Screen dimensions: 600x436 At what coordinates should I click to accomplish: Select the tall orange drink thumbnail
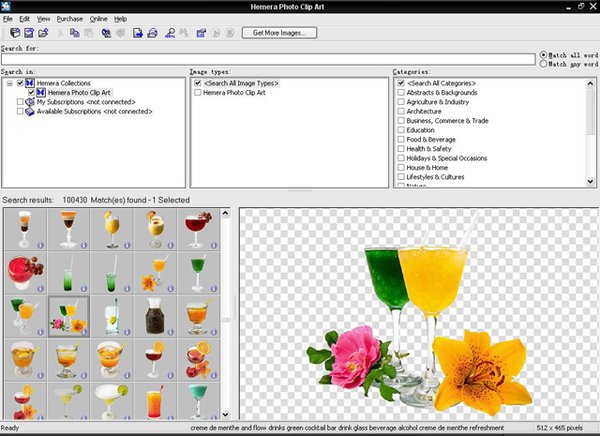click(x=155, y=401)
